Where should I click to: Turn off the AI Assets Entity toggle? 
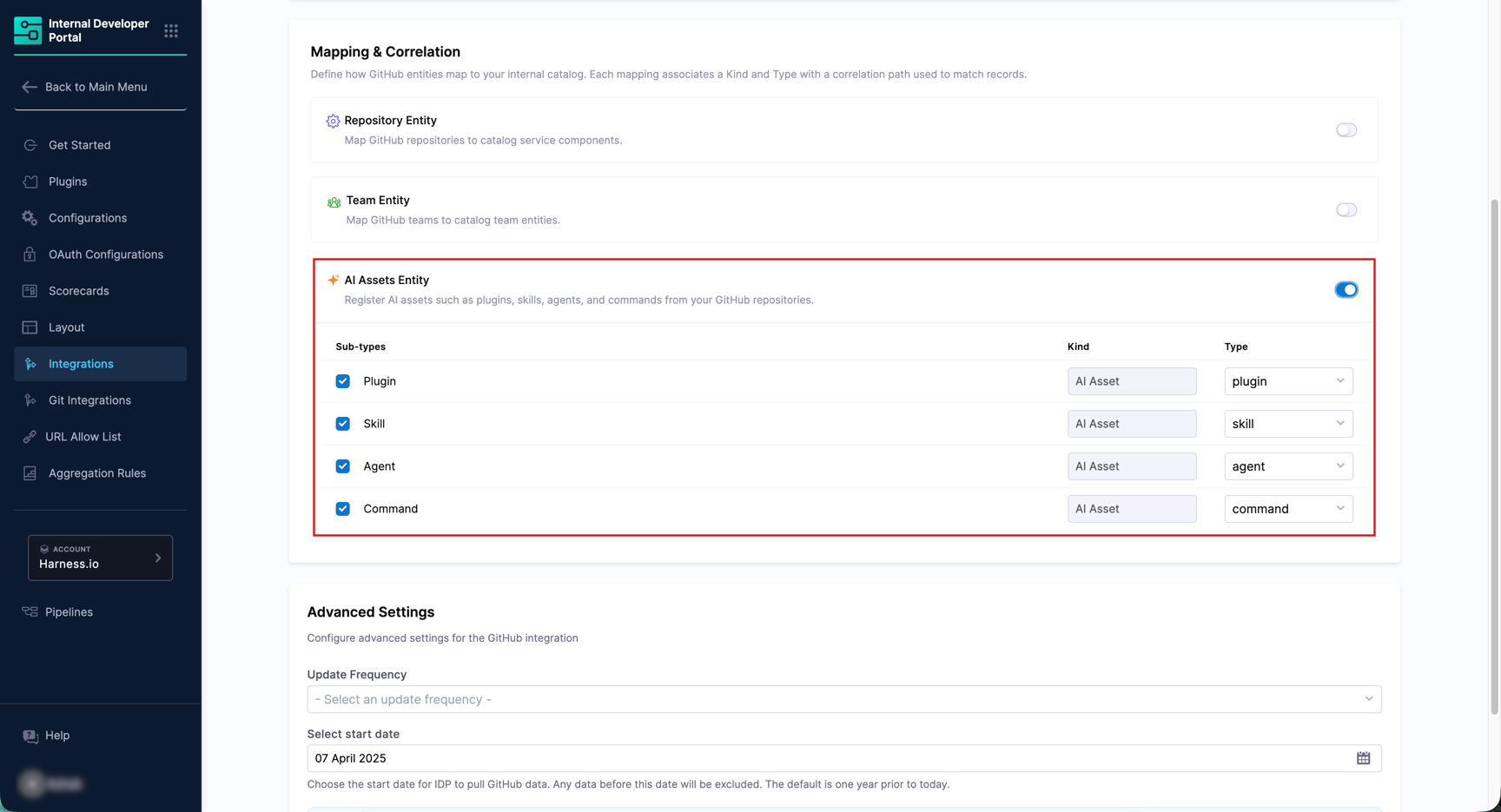coord(1346,290)
